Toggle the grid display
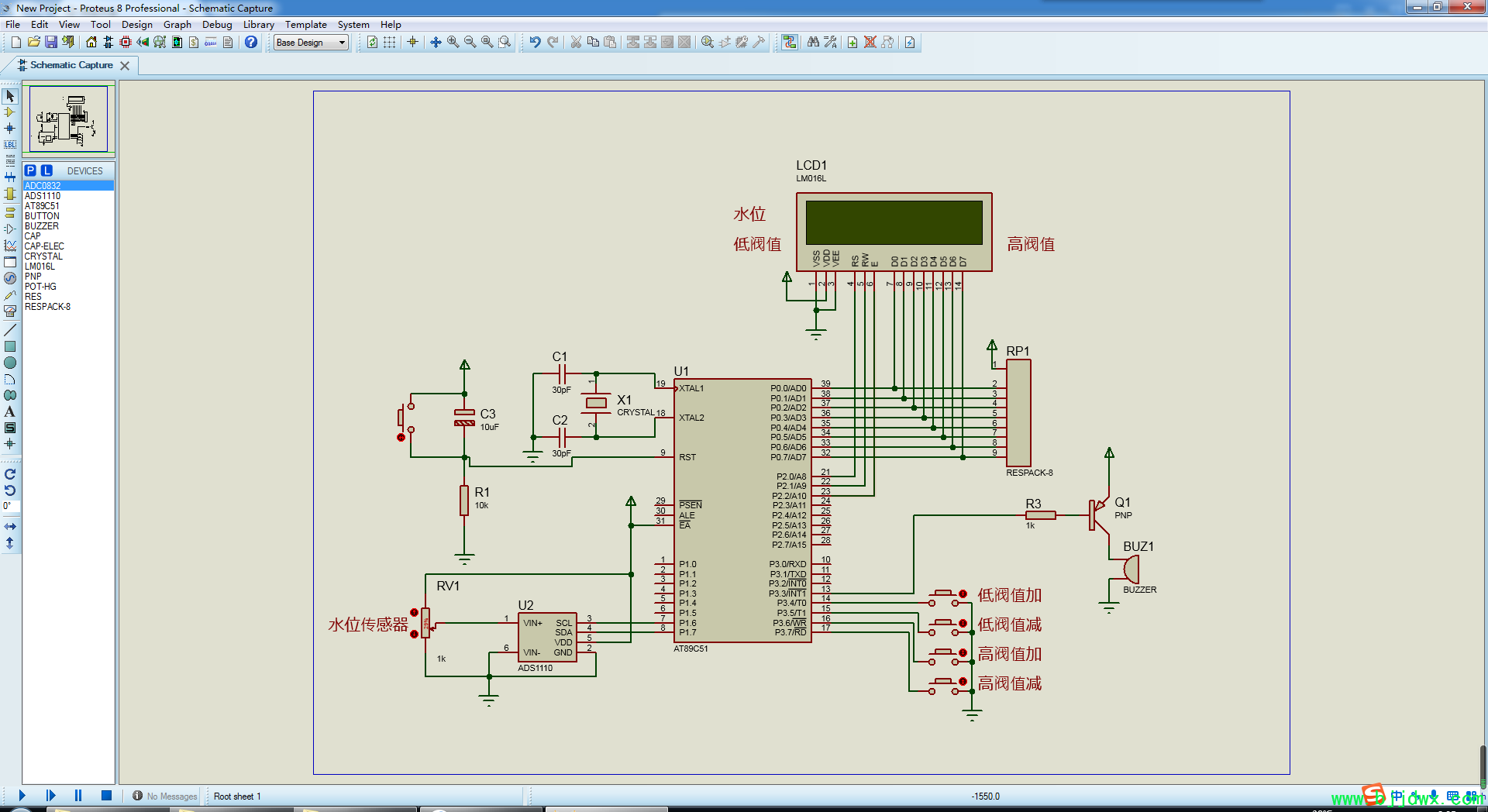 (390, 43)
